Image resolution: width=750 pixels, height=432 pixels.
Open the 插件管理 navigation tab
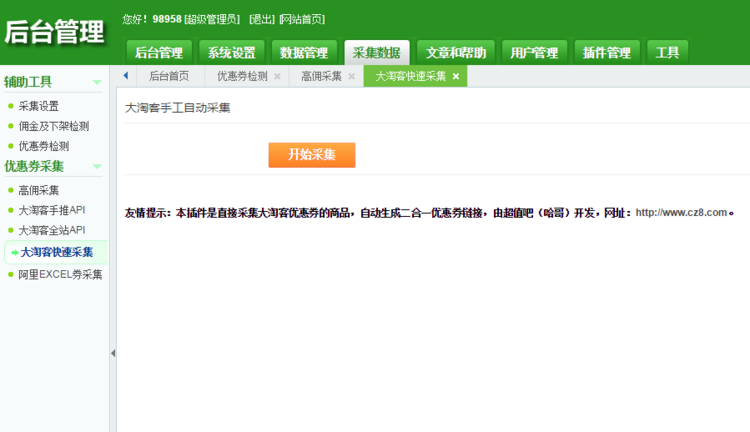click(x=607, y=53)
